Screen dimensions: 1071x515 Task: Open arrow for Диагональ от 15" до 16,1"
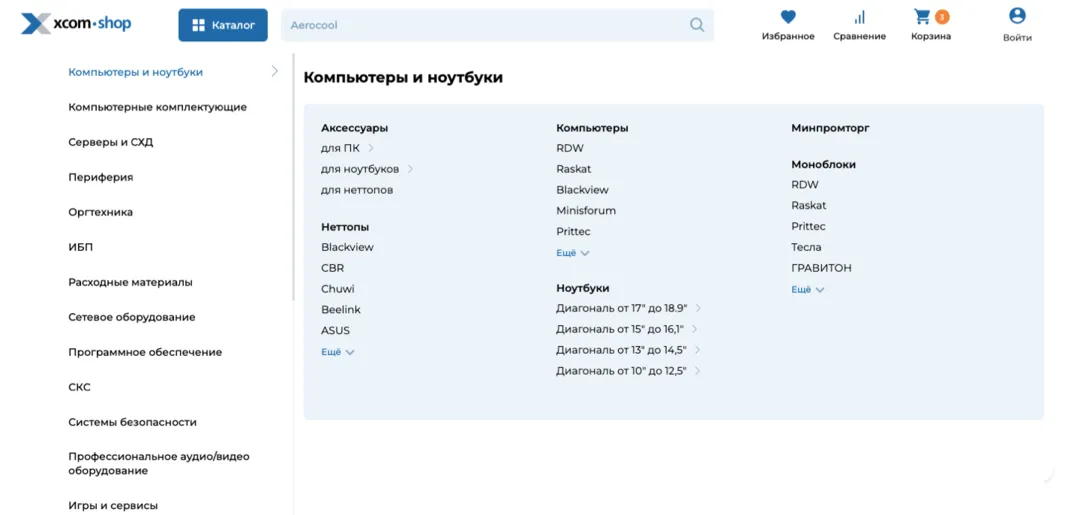click(695, 329)
